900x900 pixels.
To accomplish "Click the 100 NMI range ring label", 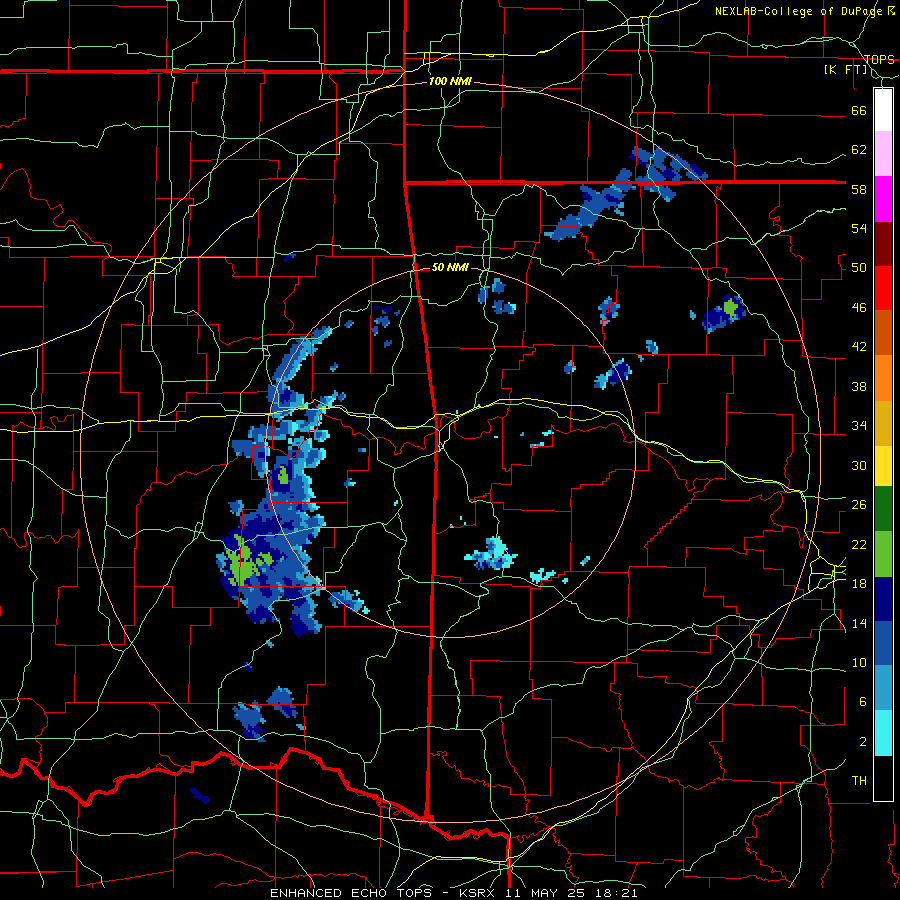I will [450, 82].
